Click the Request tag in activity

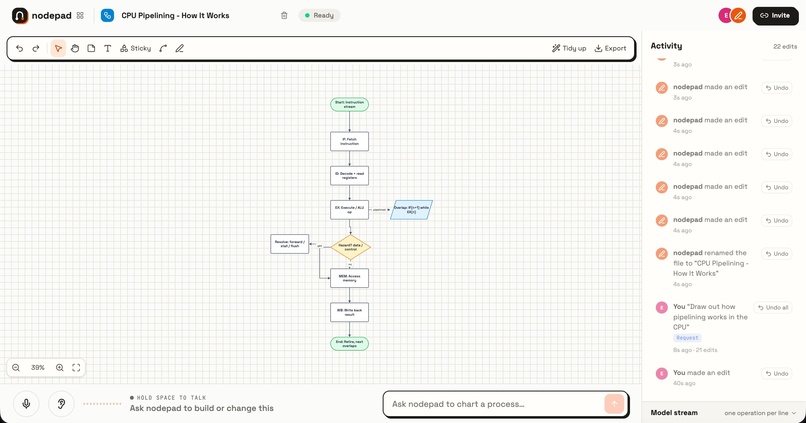pos(687,338)
